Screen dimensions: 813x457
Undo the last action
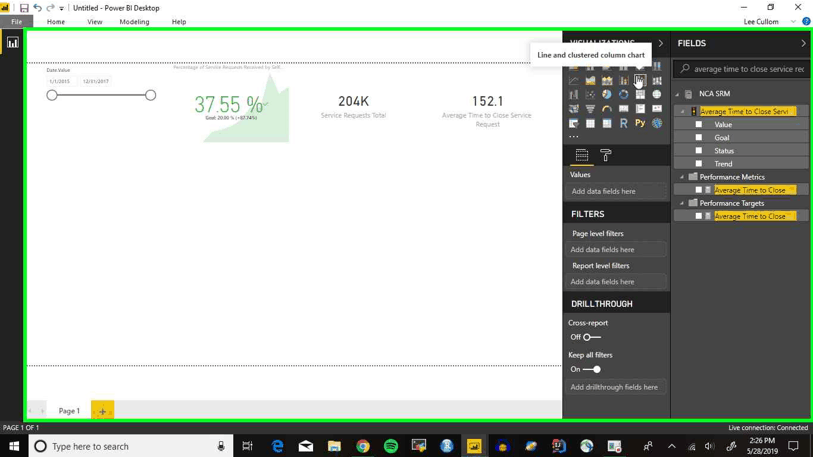coord(37,8)
